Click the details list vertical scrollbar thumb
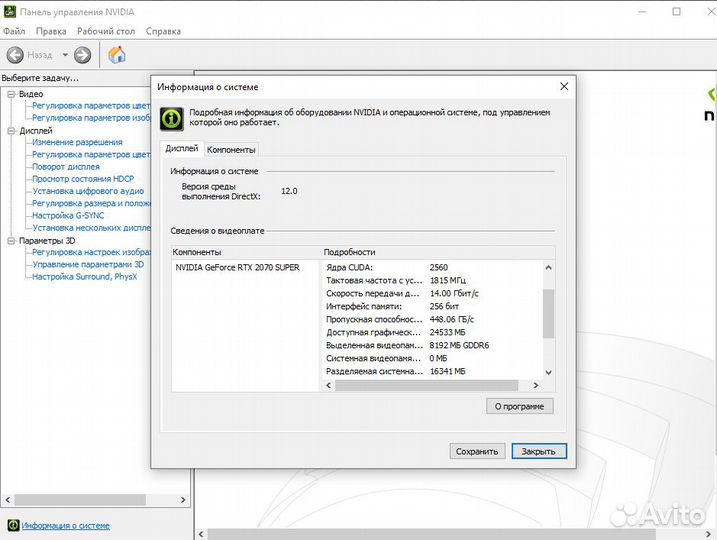 [549, 314]
